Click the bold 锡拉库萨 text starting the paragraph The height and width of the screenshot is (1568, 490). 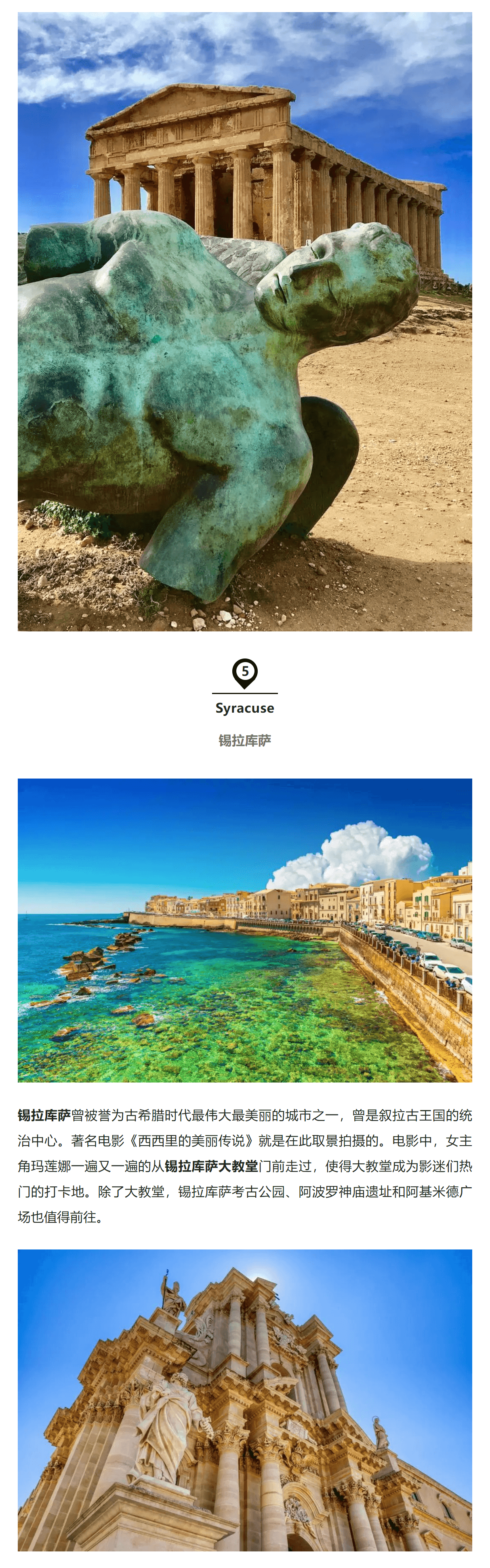point(44,1115)
